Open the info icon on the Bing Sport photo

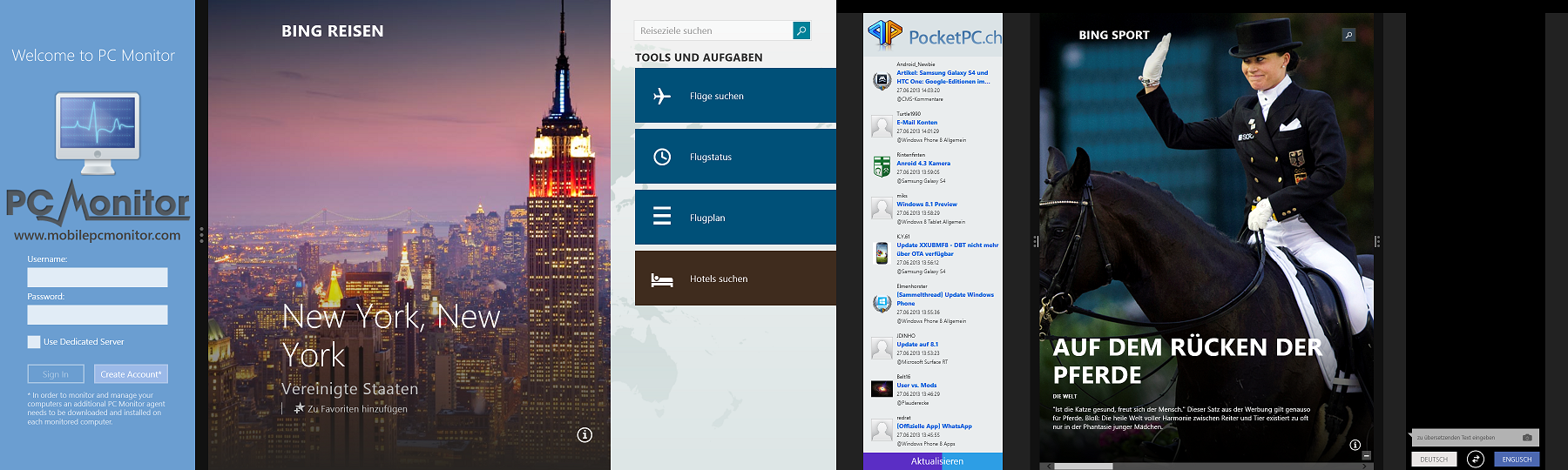[x=1355, y=445]
